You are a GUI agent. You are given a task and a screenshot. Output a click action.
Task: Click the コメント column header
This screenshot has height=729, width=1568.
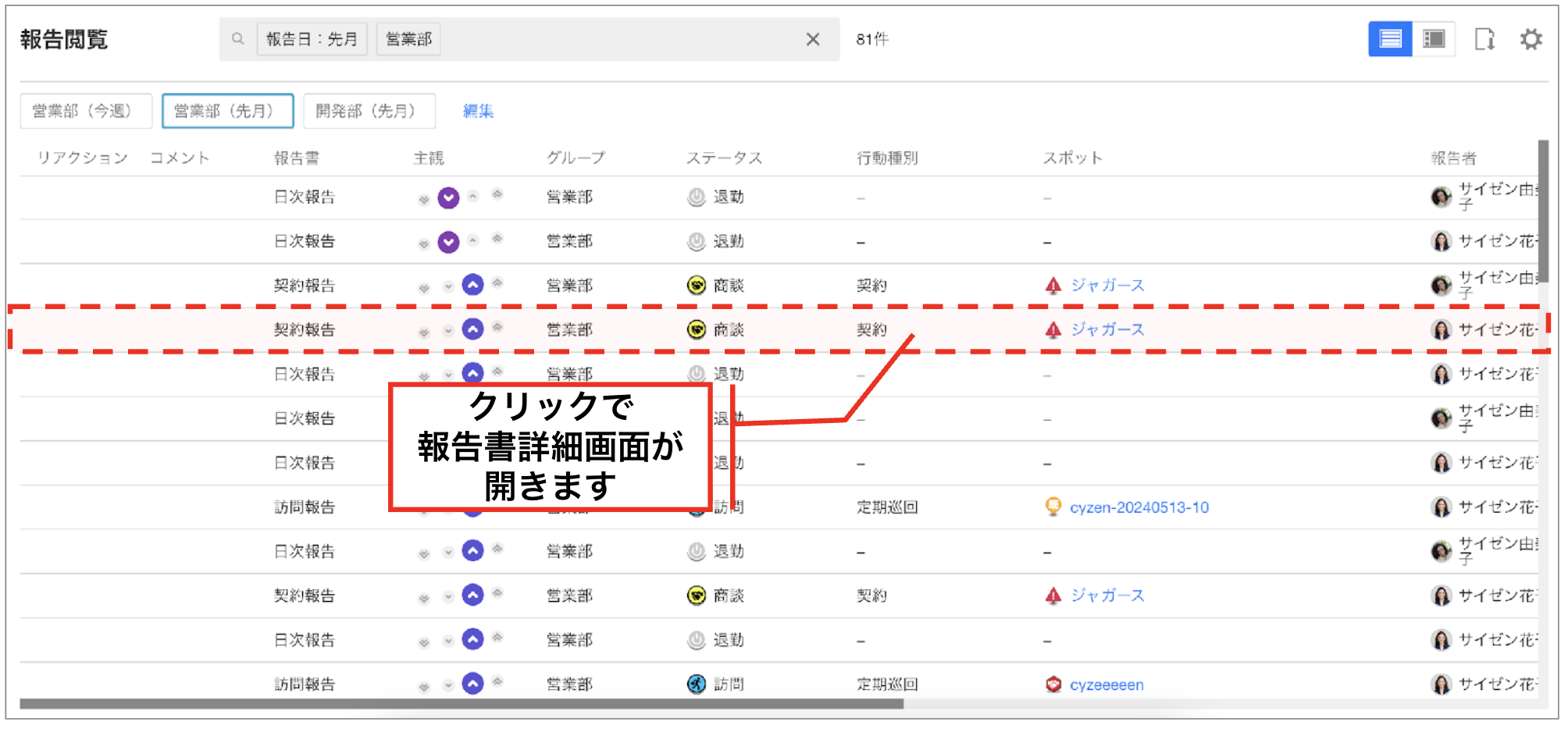tap(180, 158)
